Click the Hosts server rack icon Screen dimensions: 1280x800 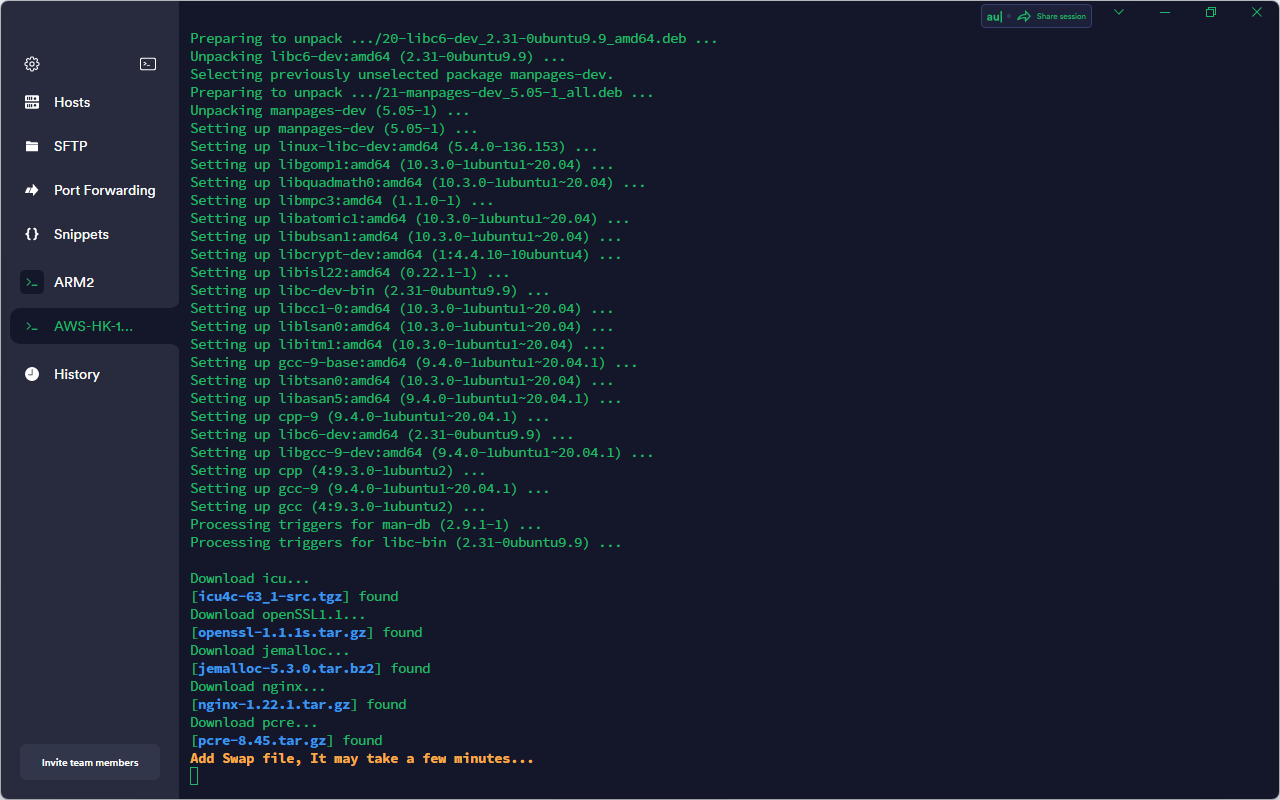click(32, 102)
